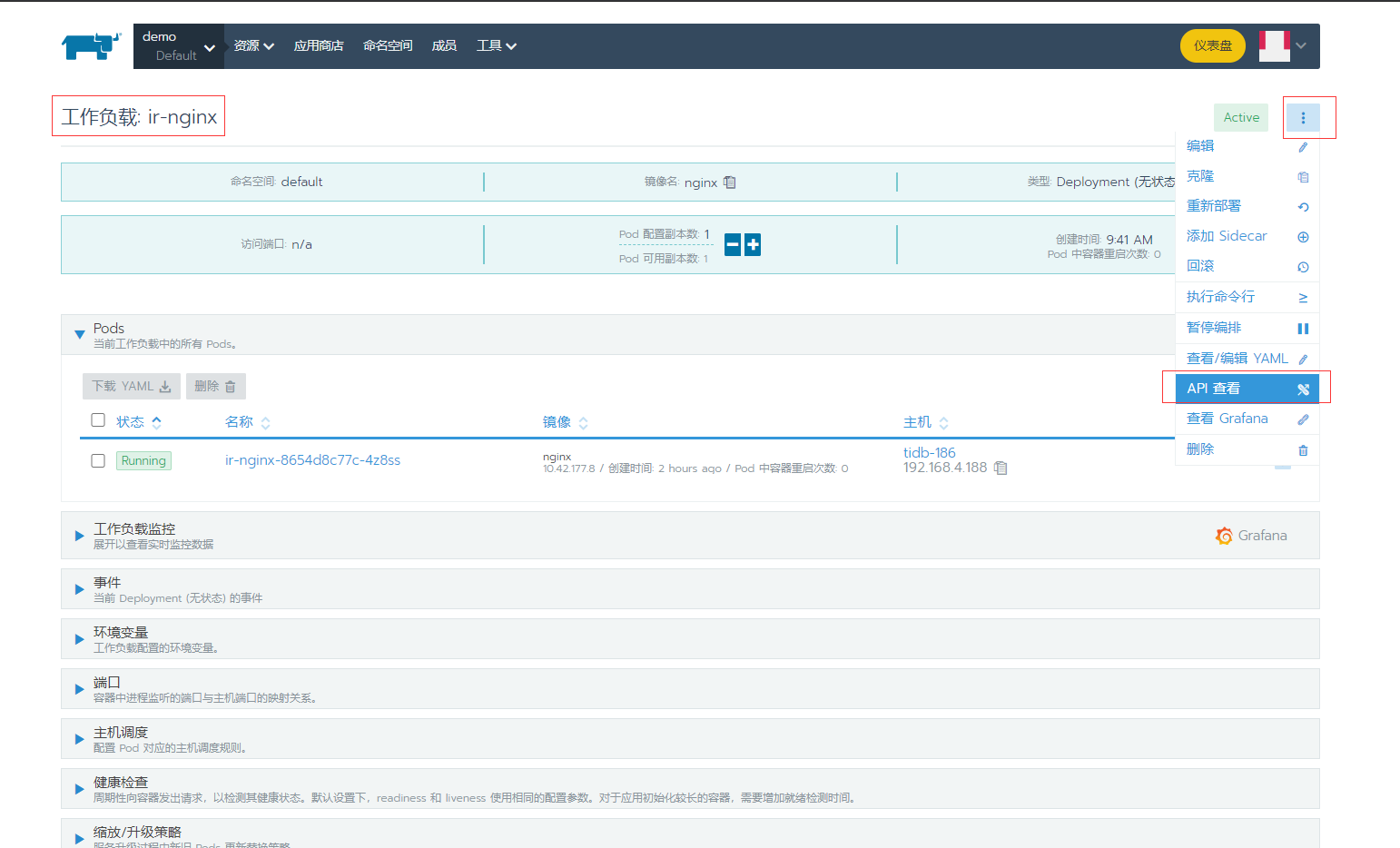Screen dimensions: 1400x848
Task: Choose 回滚 from the actions menu
Action: [1247, 266]
